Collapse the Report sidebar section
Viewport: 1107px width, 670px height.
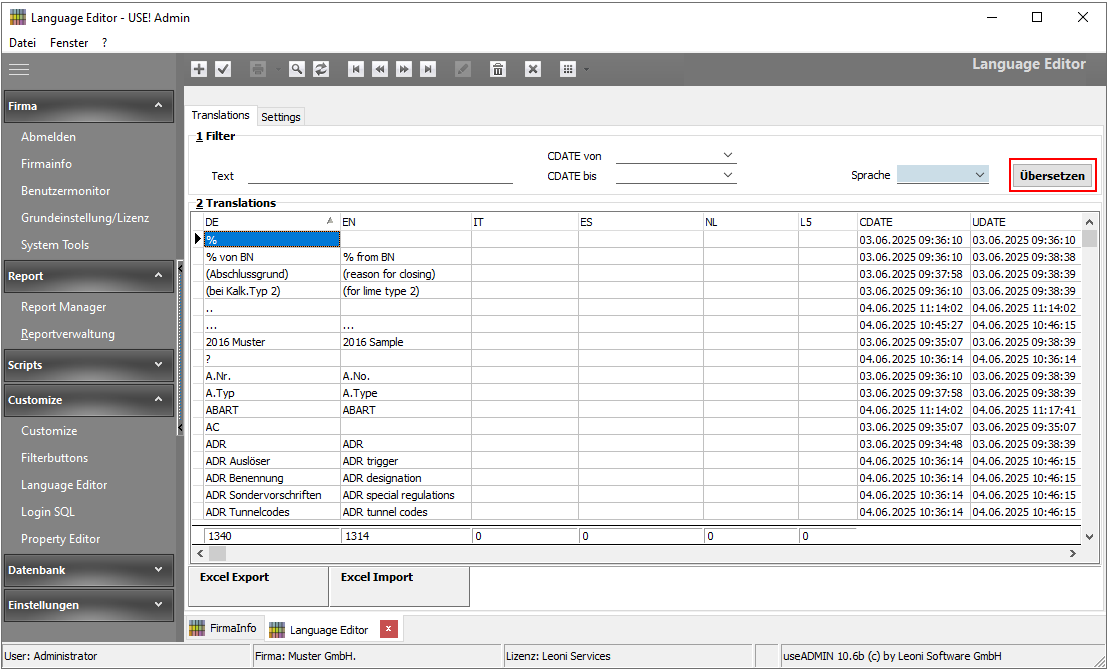point(158,276)
